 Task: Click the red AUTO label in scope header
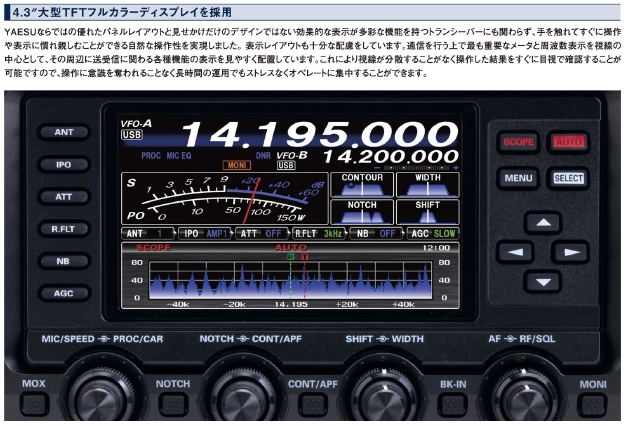tap(291, 248)
